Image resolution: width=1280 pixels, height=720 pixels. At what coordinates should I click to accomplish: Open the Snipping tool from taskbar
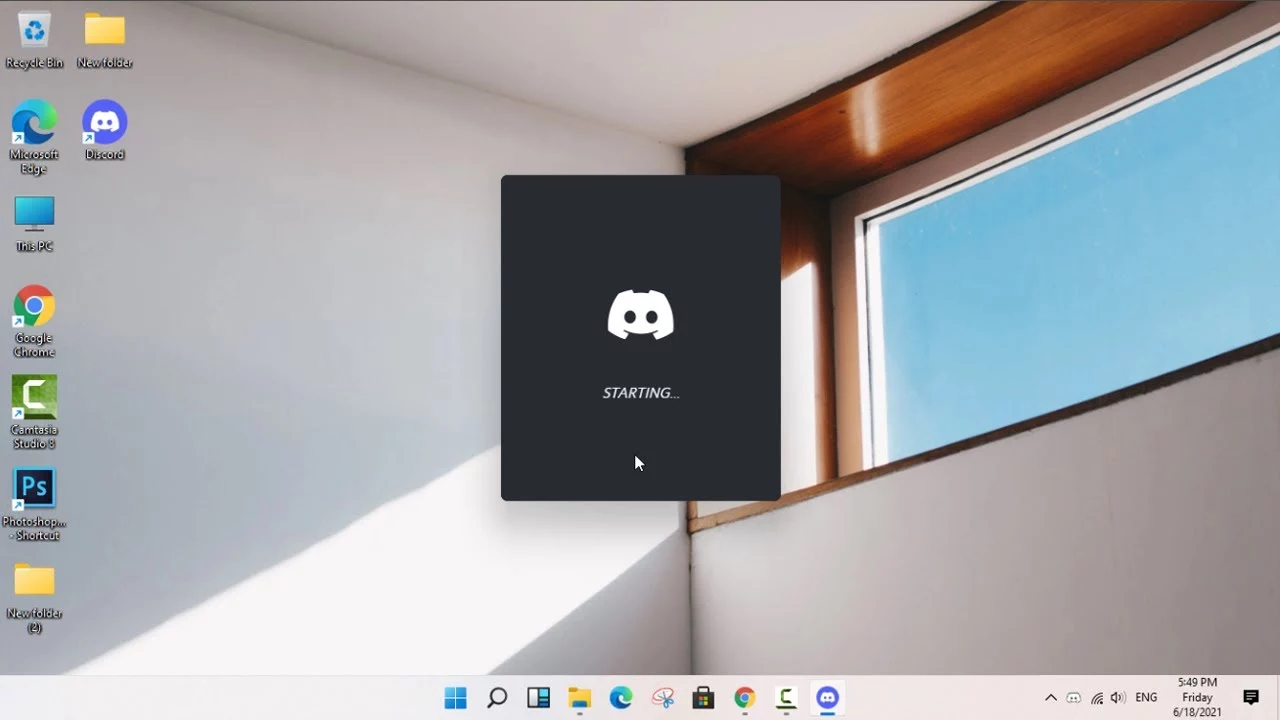[662, 698]
